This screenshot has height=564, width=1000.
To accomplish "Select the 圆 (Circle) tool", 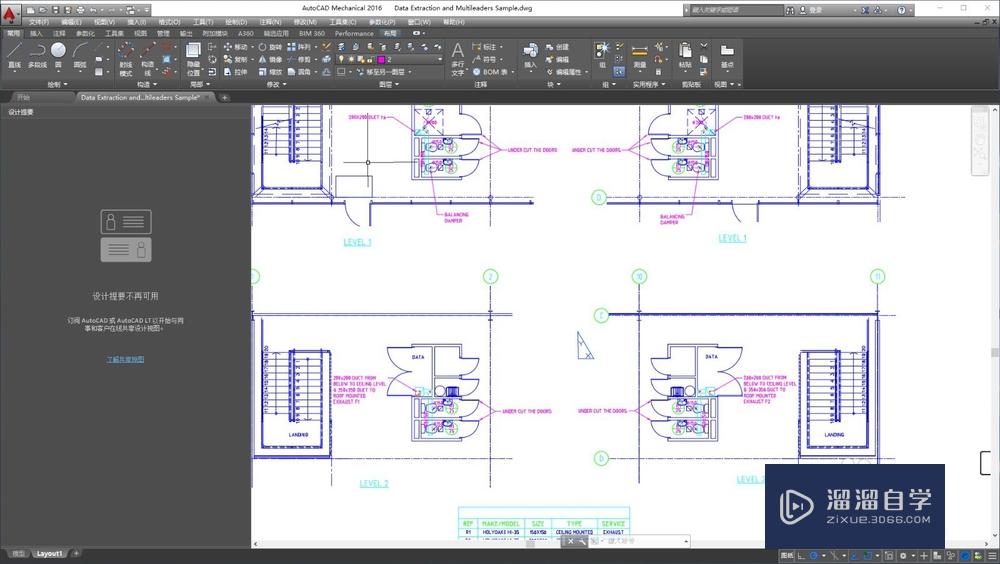I will coord(58,55).
